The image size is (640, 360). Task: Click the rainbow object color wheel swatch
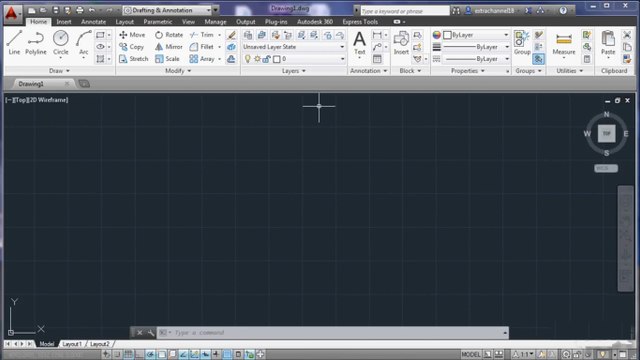click(x=437, y=35)
